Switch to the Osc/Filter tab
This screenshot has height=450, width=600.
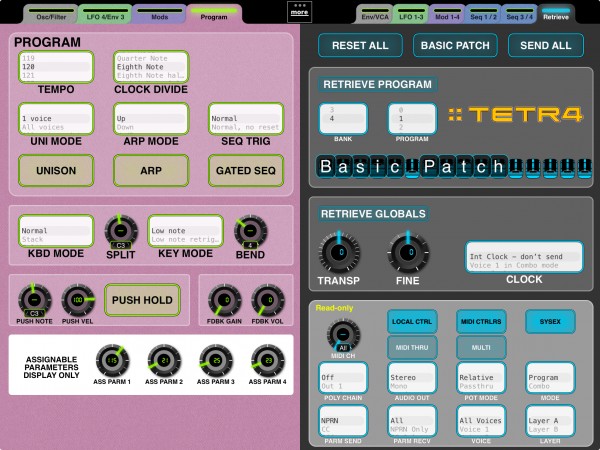51,14
